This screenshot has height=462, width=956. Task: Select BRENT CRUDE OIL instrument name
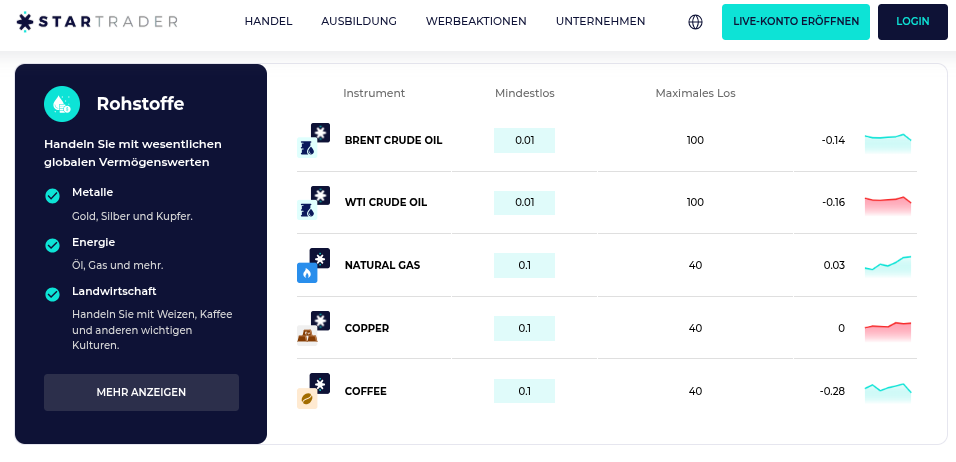(x=393, y=140)
